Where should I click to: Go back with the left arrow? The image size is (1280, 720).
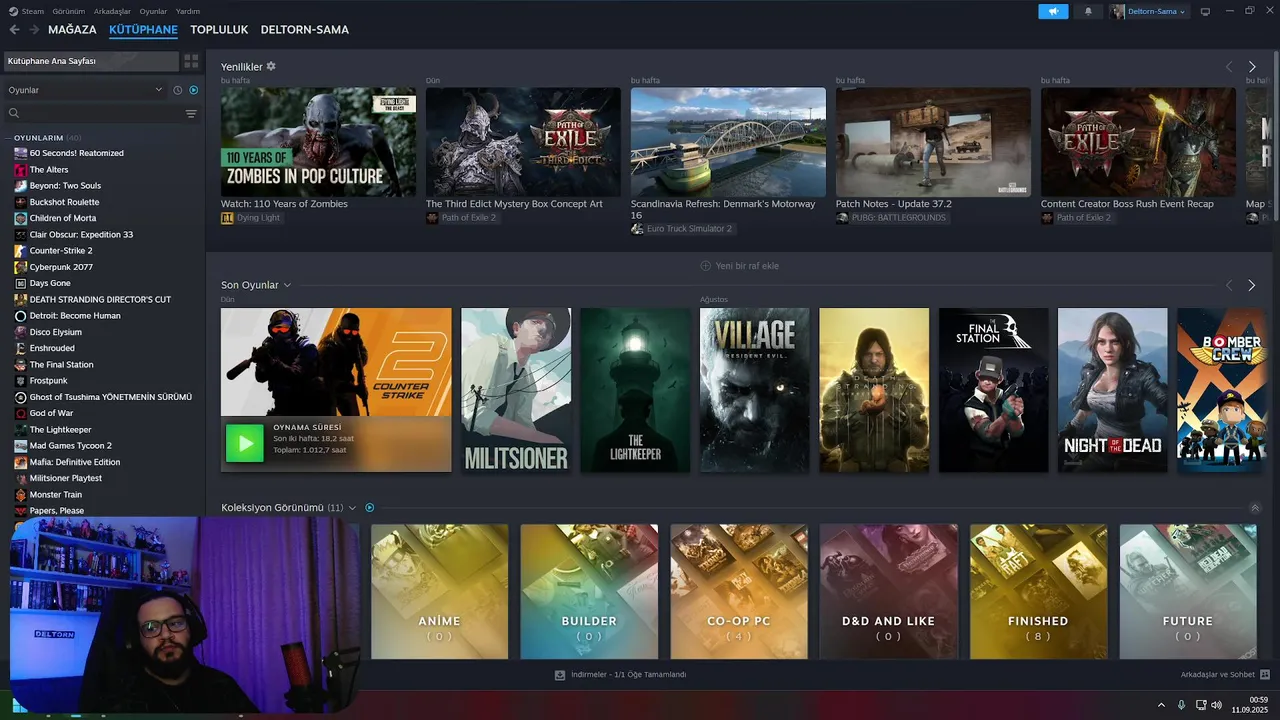tap(14, 30)
